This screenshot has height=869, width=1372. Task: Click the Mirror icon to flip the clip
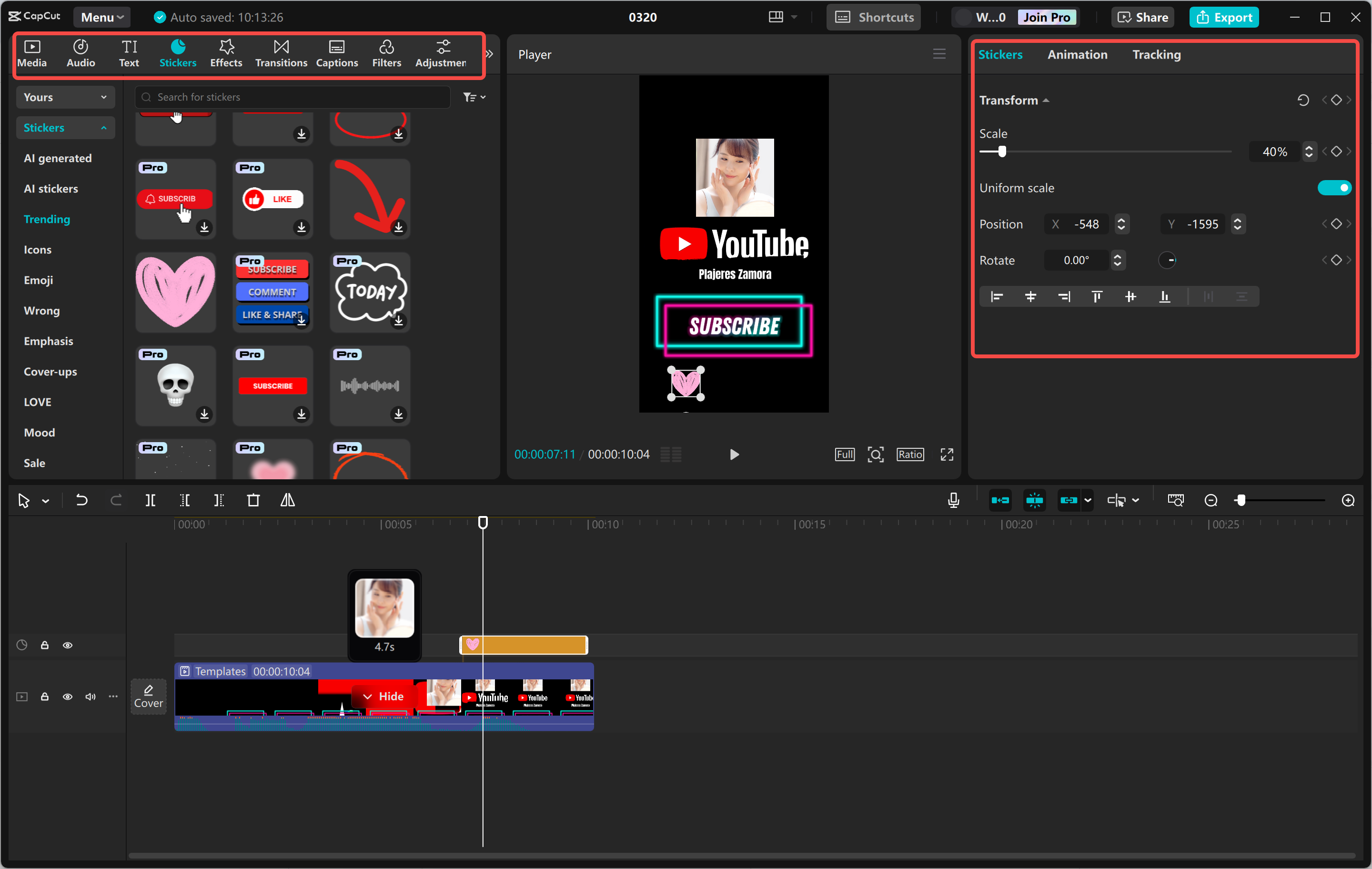(288, 500)
